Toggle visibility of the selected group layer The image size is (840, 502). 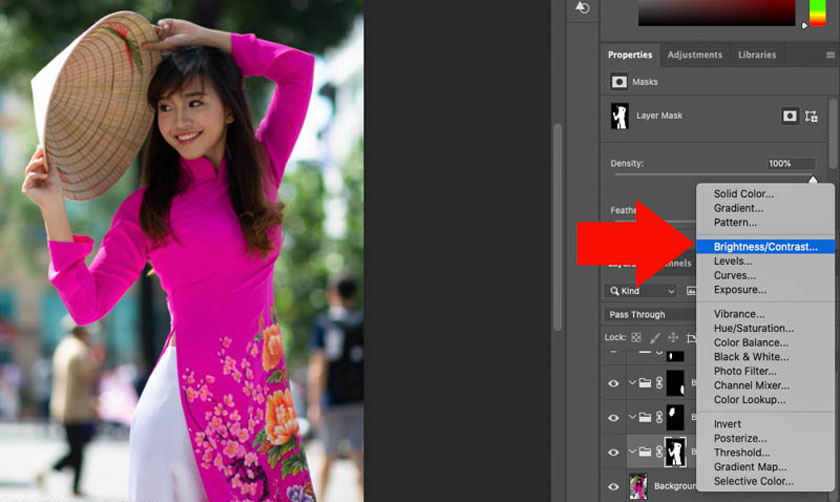point(614,452)
